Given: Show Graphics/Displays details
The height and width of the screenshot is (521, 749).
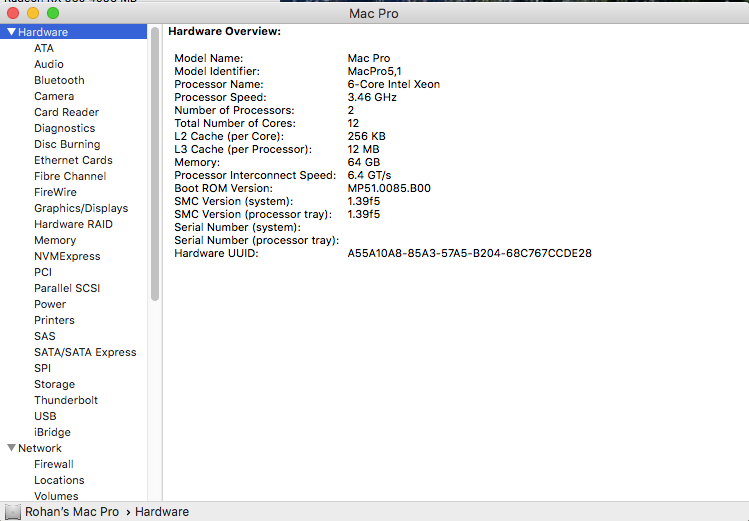Looking at the screenshot, I should click(81, 208).
